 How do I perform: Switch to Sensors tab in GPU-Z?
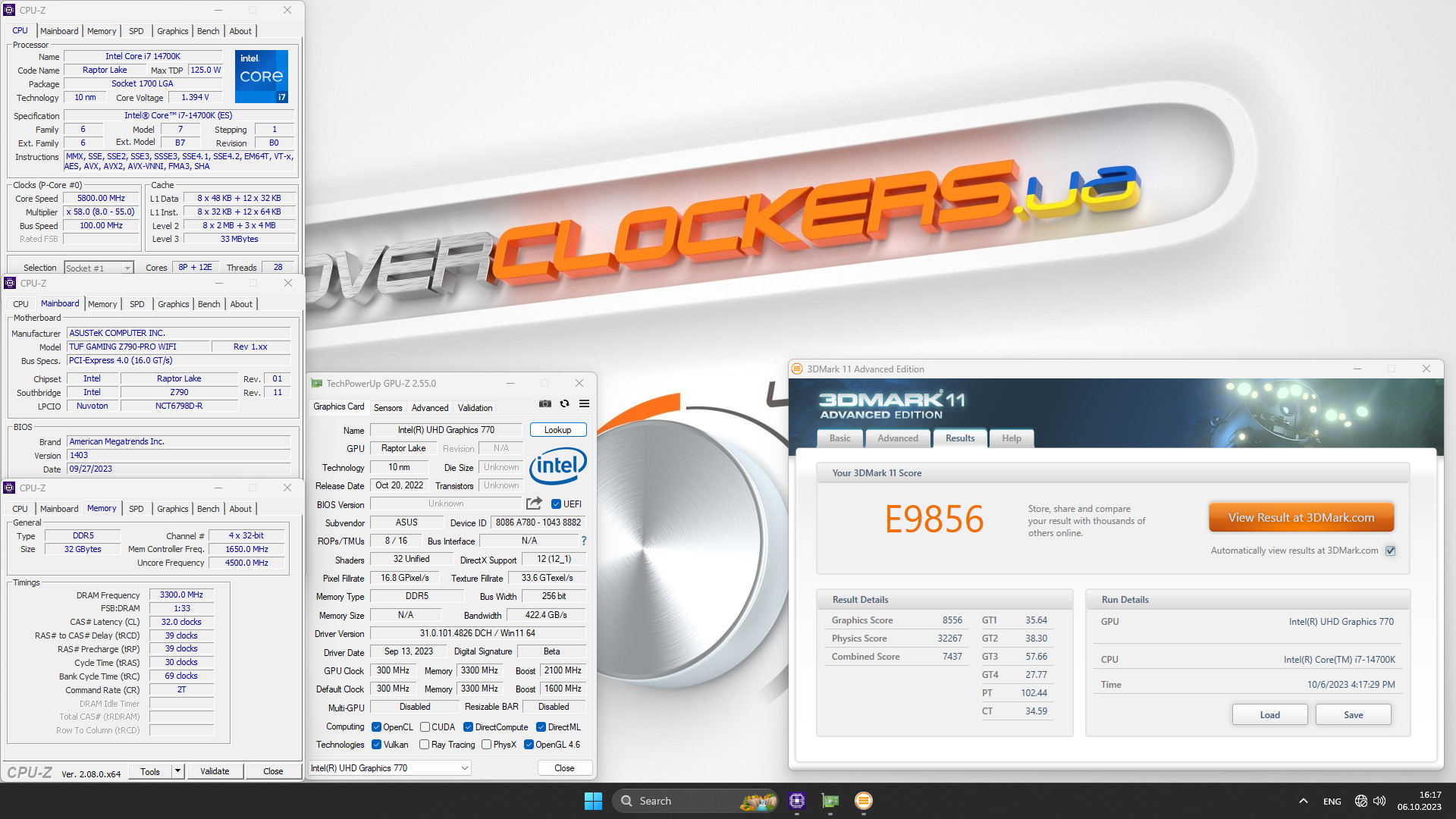coord(388,408)
